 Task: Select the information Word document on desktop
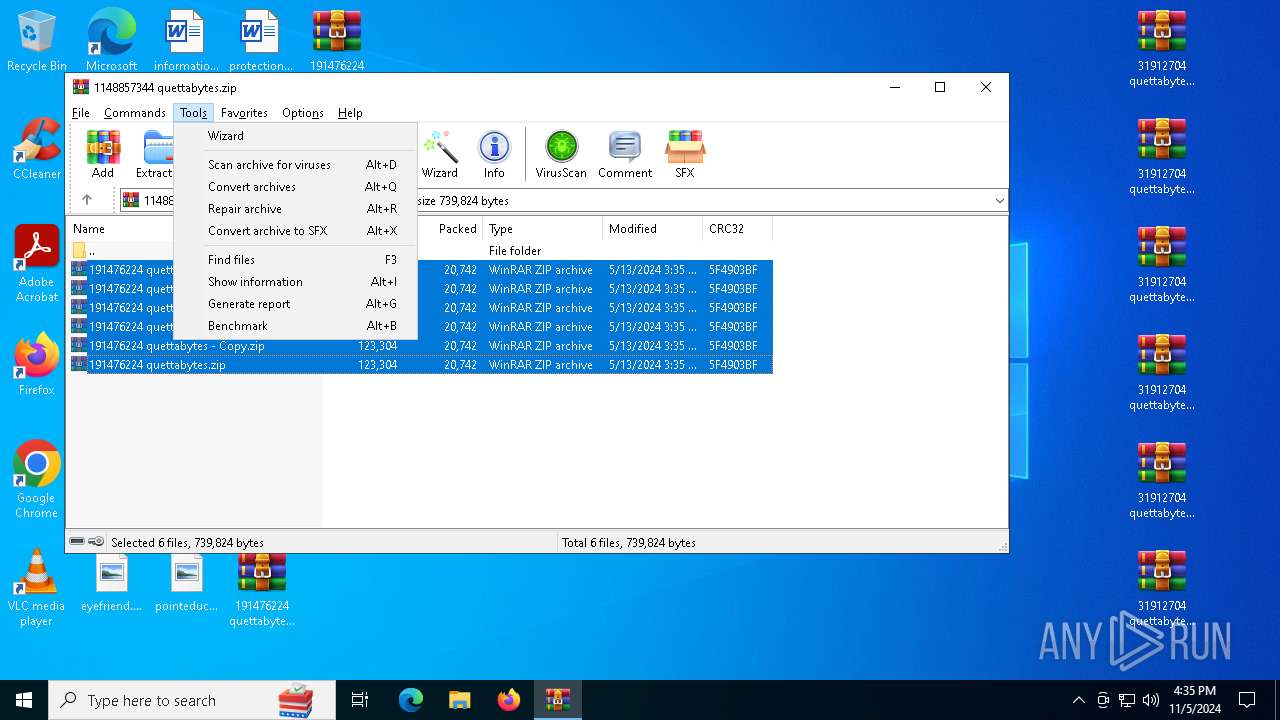pyautogui.click(x=186, y=41)
